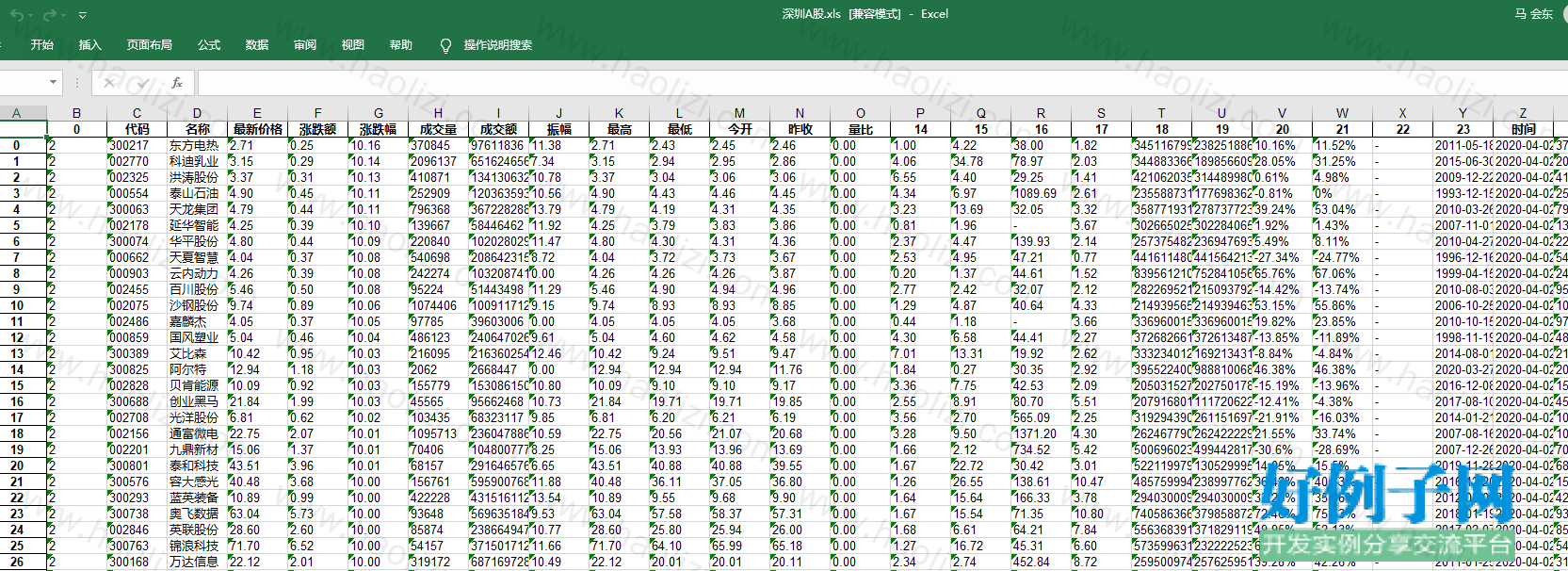This screenshot has width=1568, height=571.
Task: Click the Enter checkmark formula icon
Action: 142,83
